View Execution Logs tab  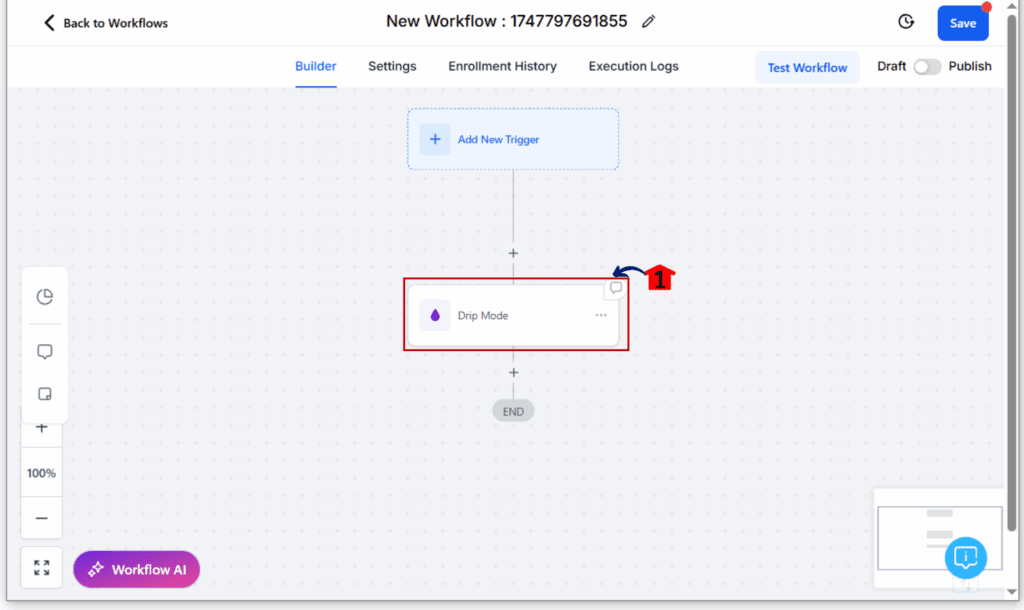[x=633, y=66]
